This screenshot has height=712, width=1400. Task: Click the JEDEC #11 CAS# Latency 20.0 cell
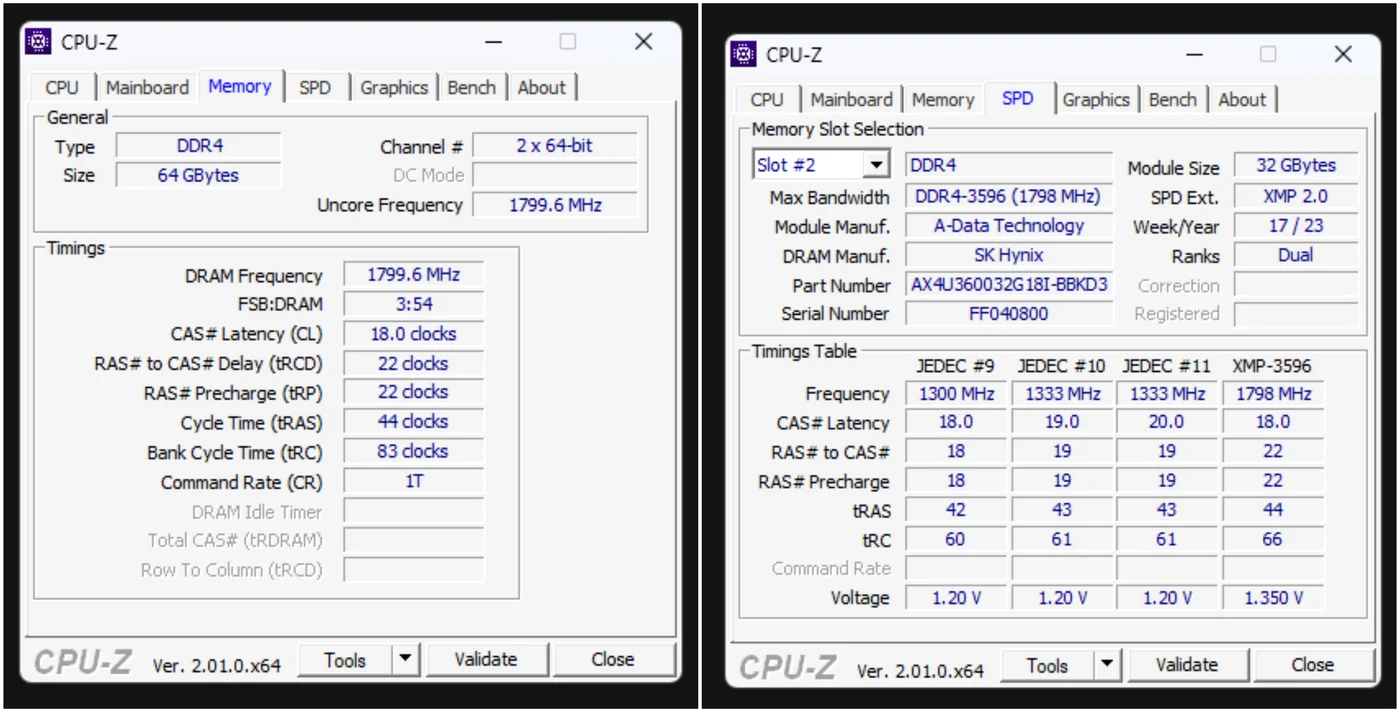click(1167, 422)
